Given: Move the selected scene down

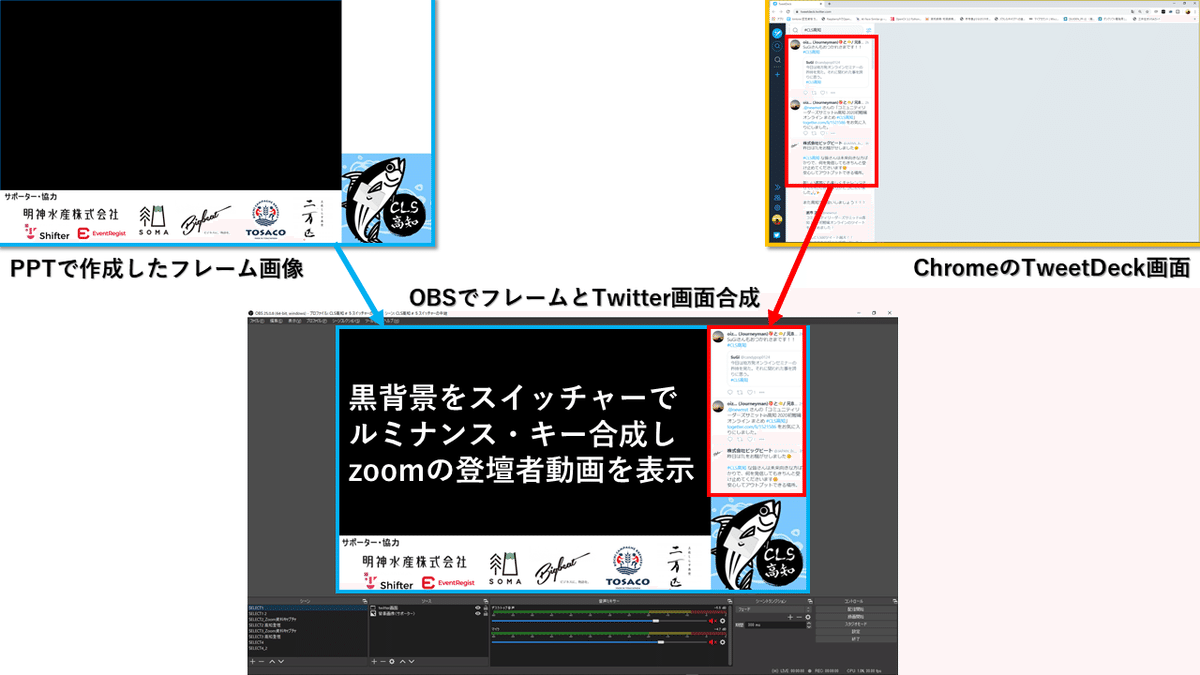Looking at the screenshot, I should click(281, 661).
